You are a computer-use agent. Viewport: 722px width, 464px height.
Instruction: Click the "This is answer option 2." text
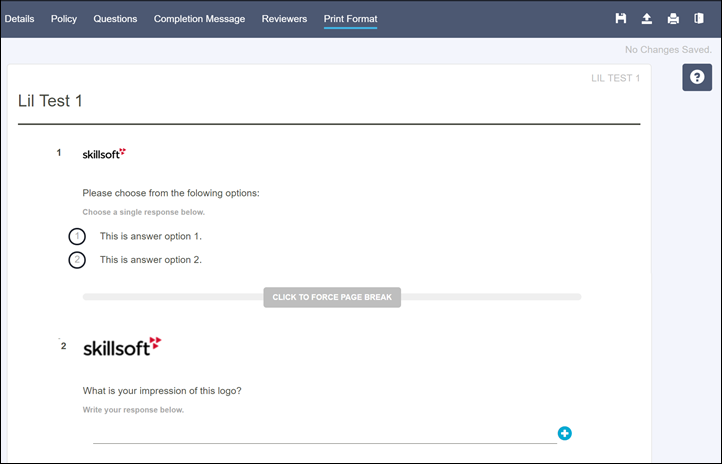point(151,260)
